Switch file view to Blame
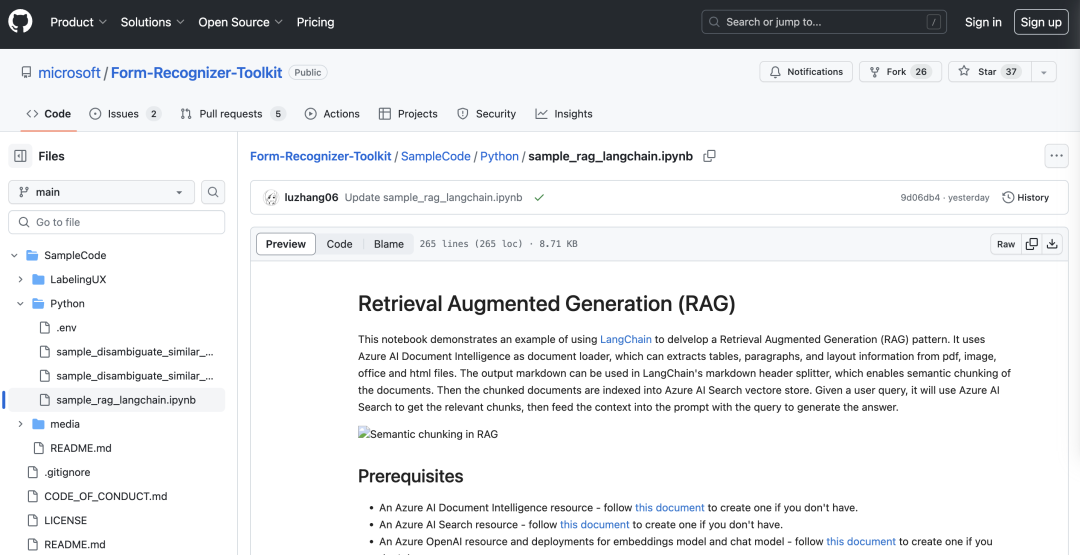The image size is (1080, 555). (389, 244)
